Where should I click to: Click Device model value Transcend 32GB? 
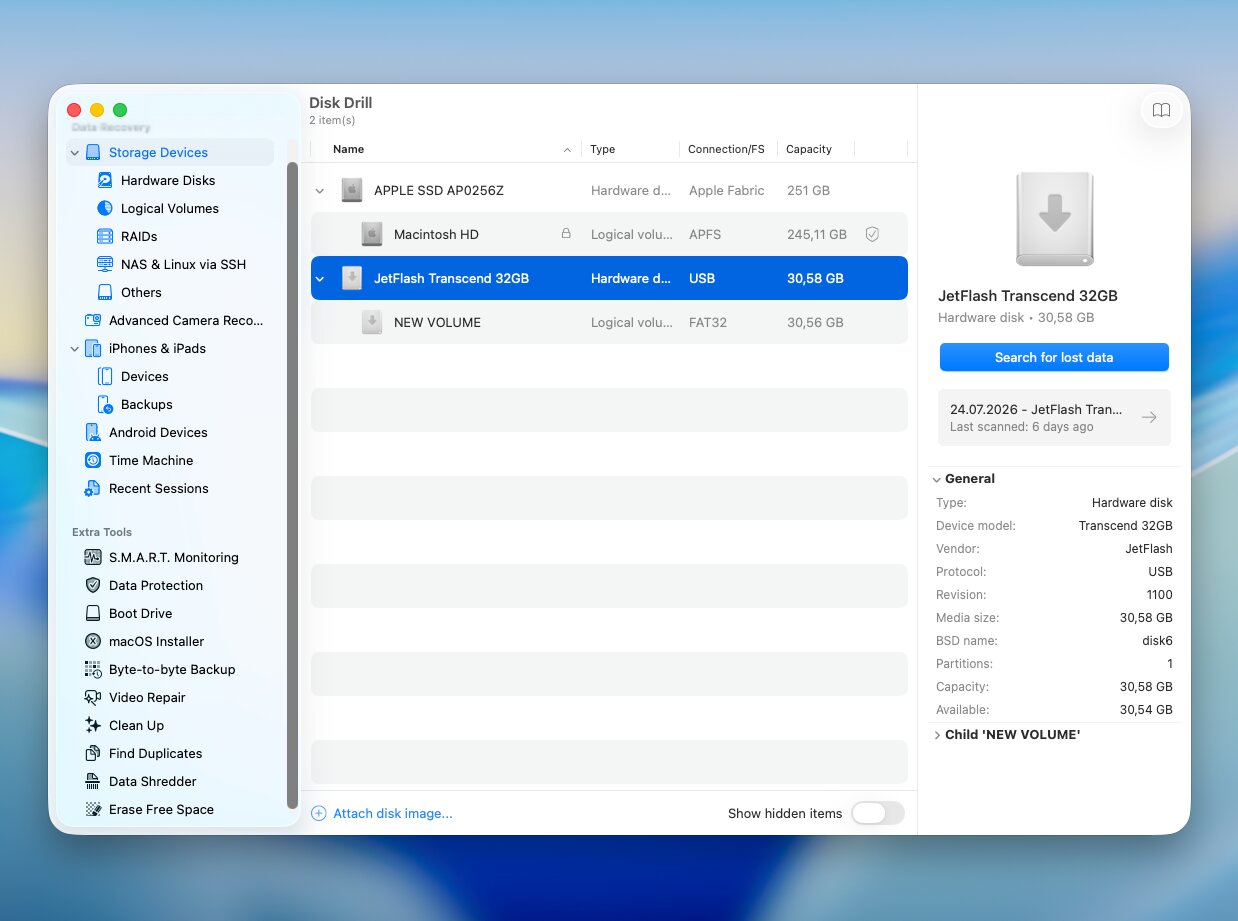1126,525
